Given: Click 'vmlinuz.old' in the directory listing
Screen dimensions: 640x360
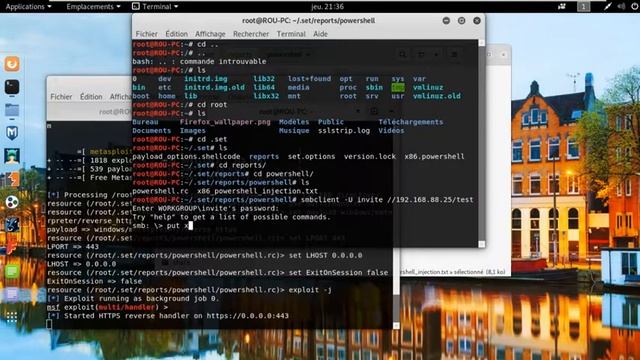Looking at the screenshot, I should (x=437, y=96).
